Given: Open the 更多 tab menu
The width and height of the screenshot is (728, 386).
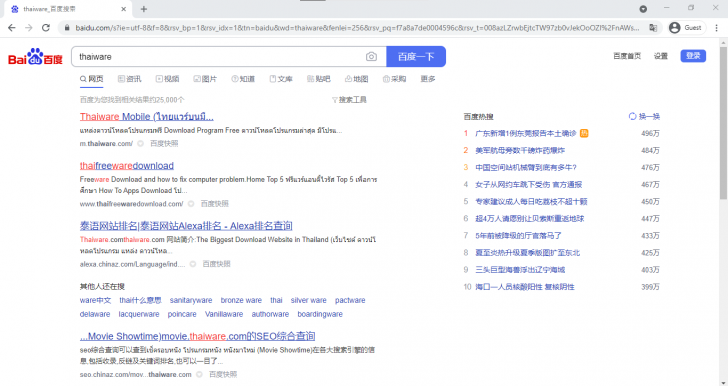Looking at the screenshot, I should [428, 79].
